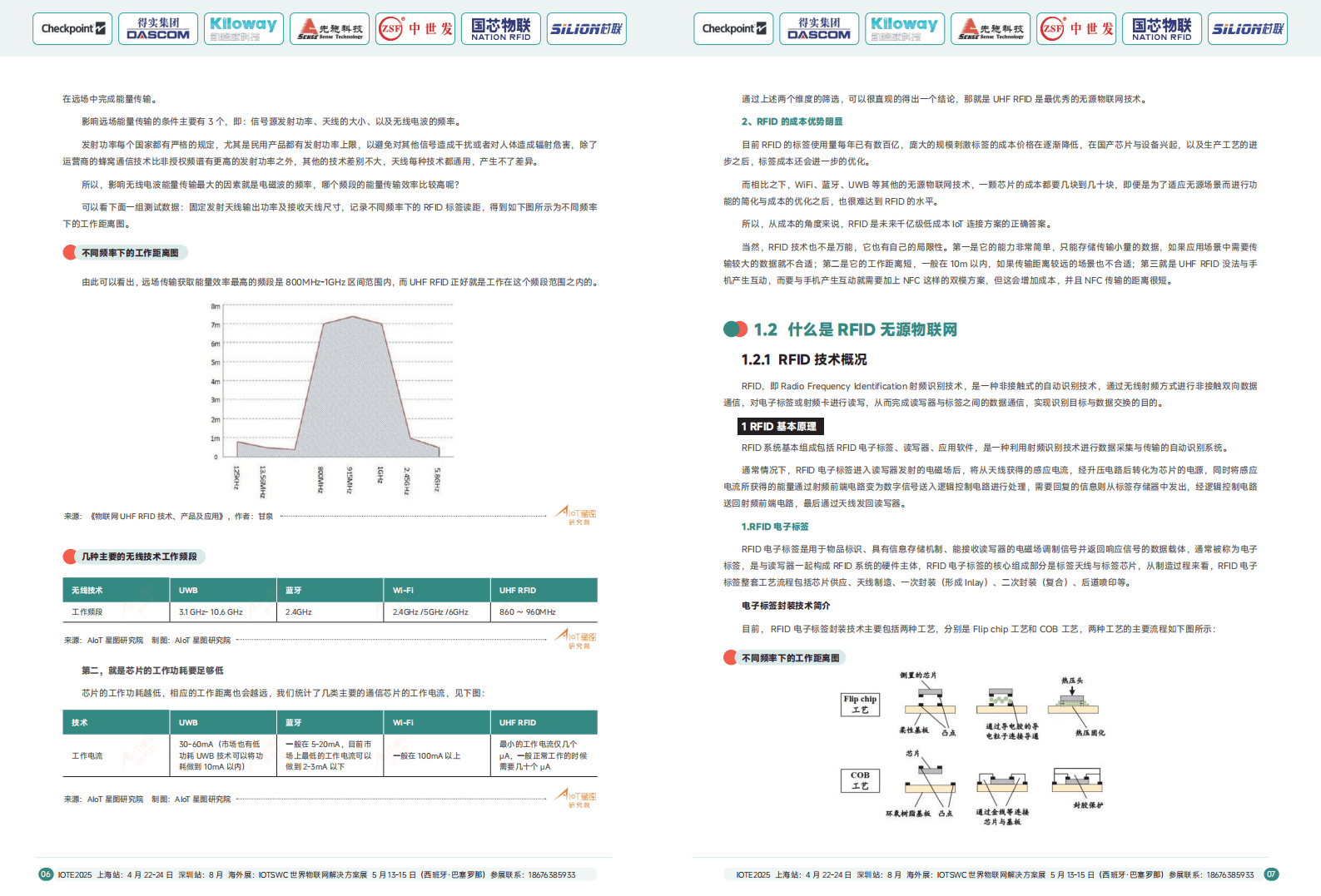
Task: Click the ZSF 中世发 logo on page 06 header
Action: (415, 29)
